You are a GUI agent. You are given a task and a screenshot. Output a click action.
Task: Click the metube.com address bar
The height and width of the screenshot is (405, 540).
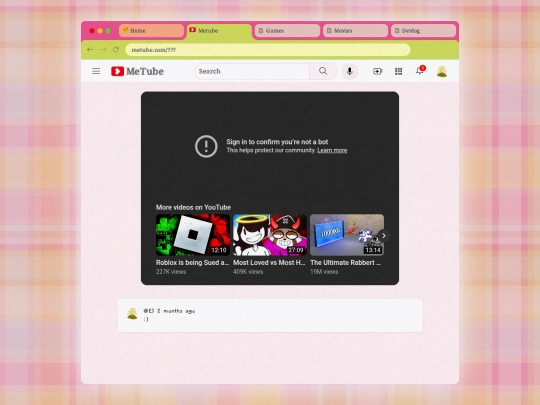(x=268, y=50)
